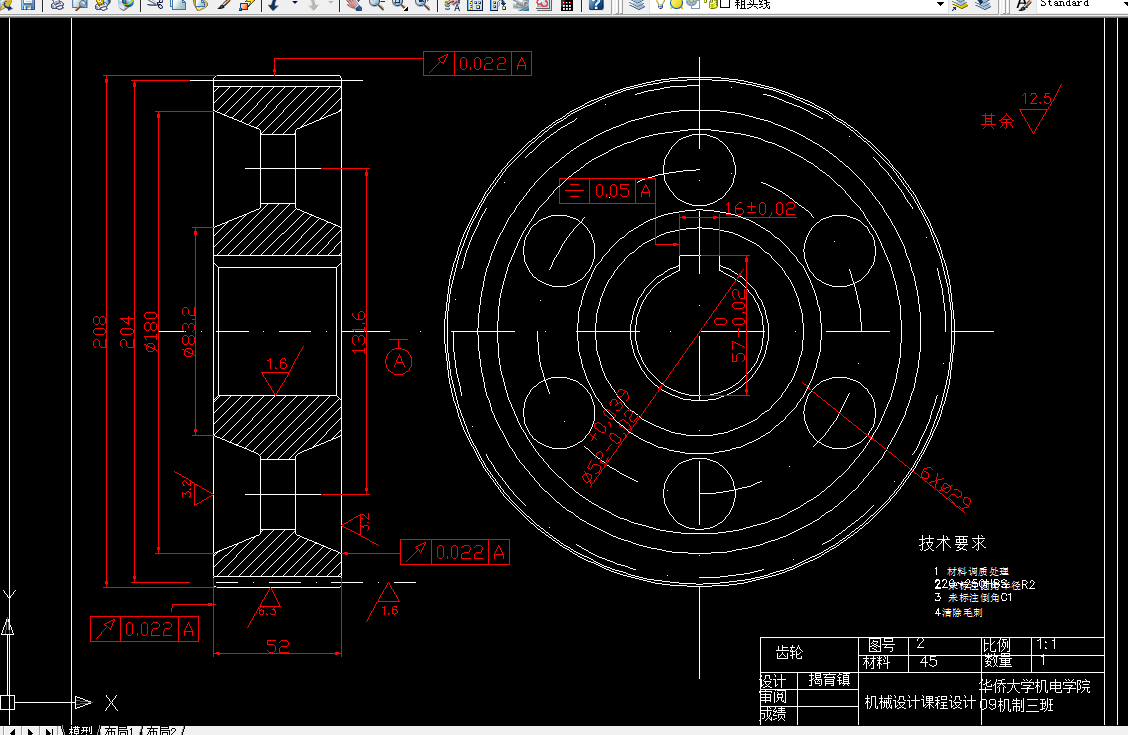
Task: Select 华侨大学机电学院 in title block
Action: (x=1034, y=686)
